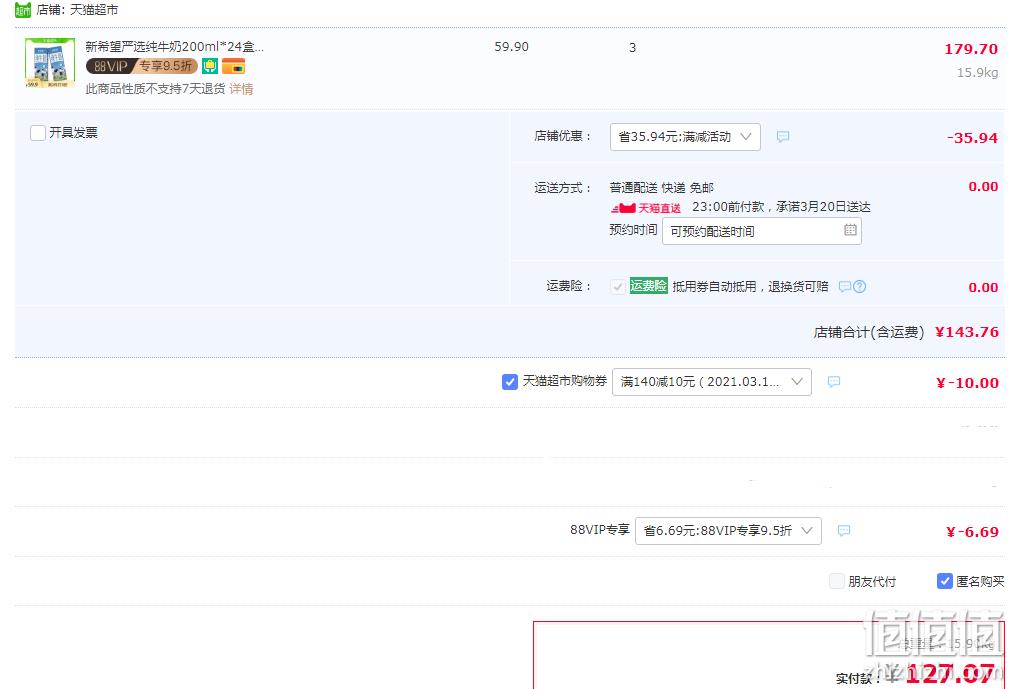This screenshot has width=1013, height=689.
Task: Uncheck the 匿名购买 checkbox
Action: click(x=945, y=581)
